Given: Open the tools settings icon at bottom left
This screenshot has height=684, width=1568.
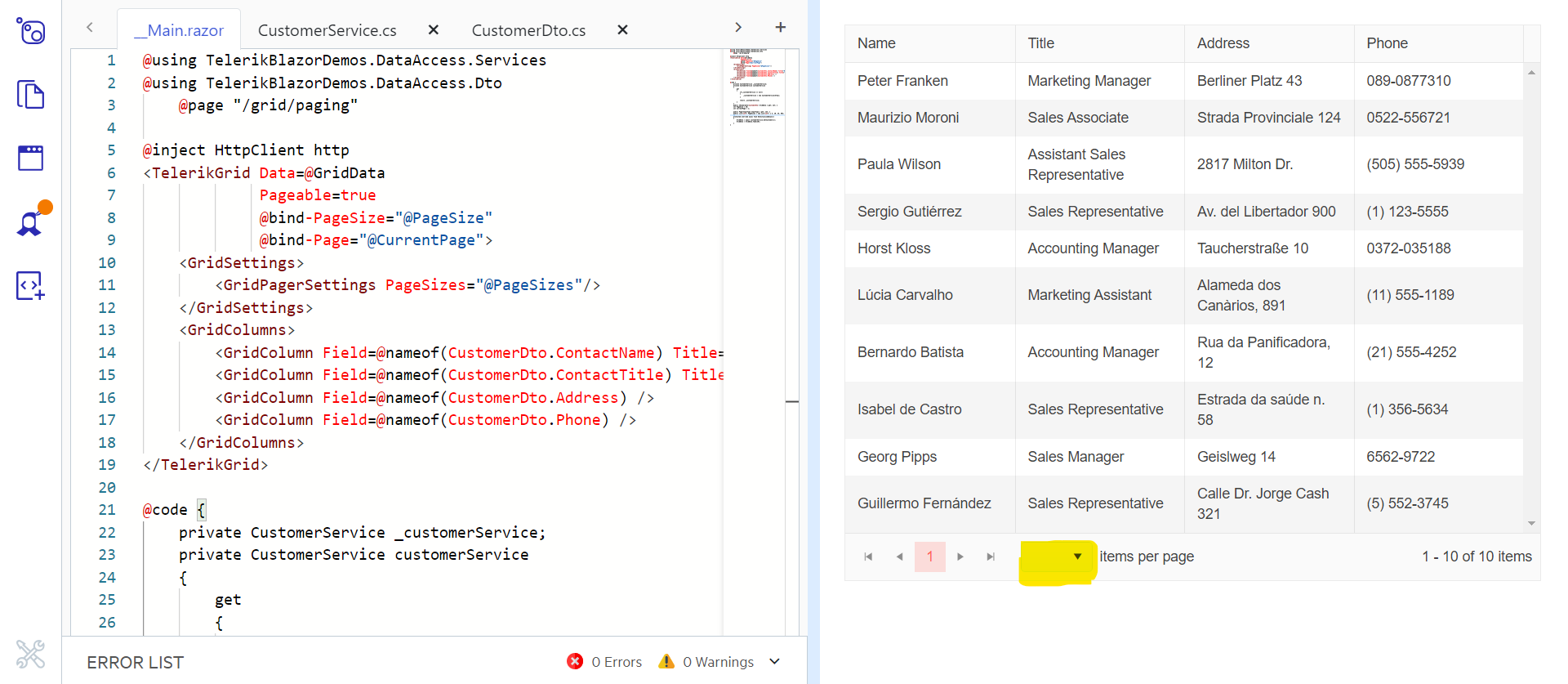Looking at the screenshot, I should (x=31, y=654).
